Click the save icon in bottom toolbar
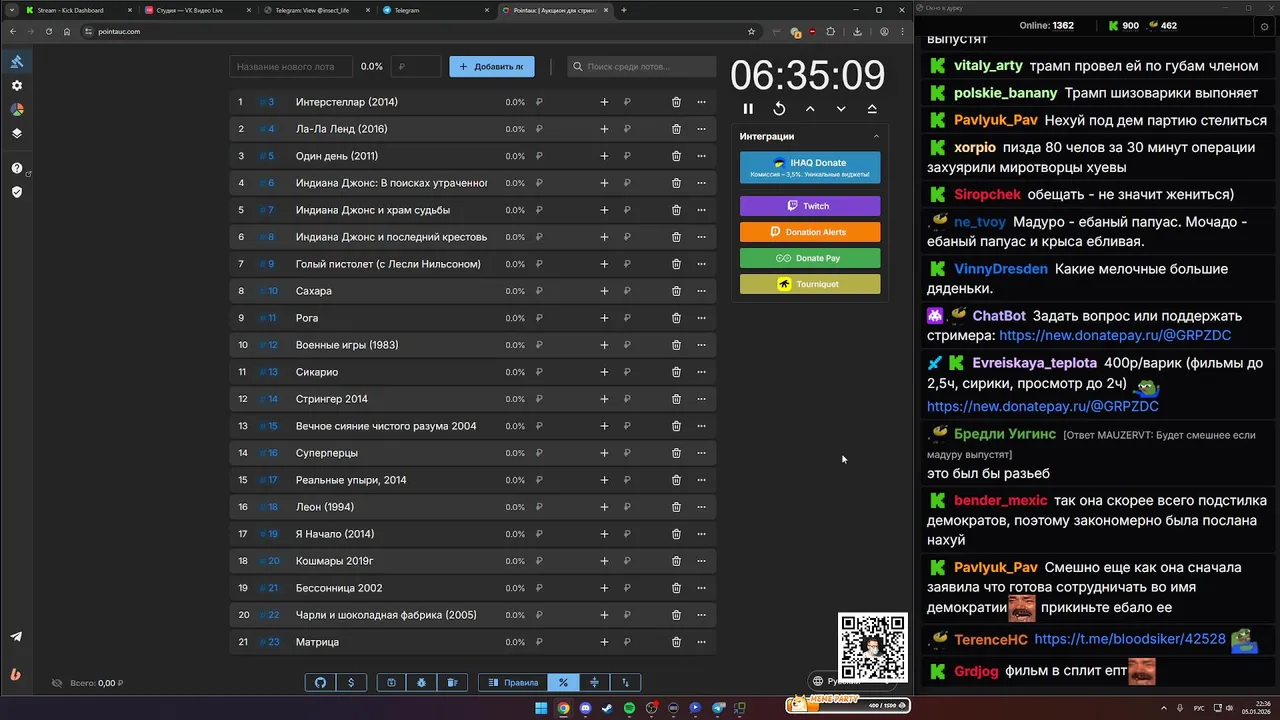The image size is (1280, 720). click(x=391, y=682)
